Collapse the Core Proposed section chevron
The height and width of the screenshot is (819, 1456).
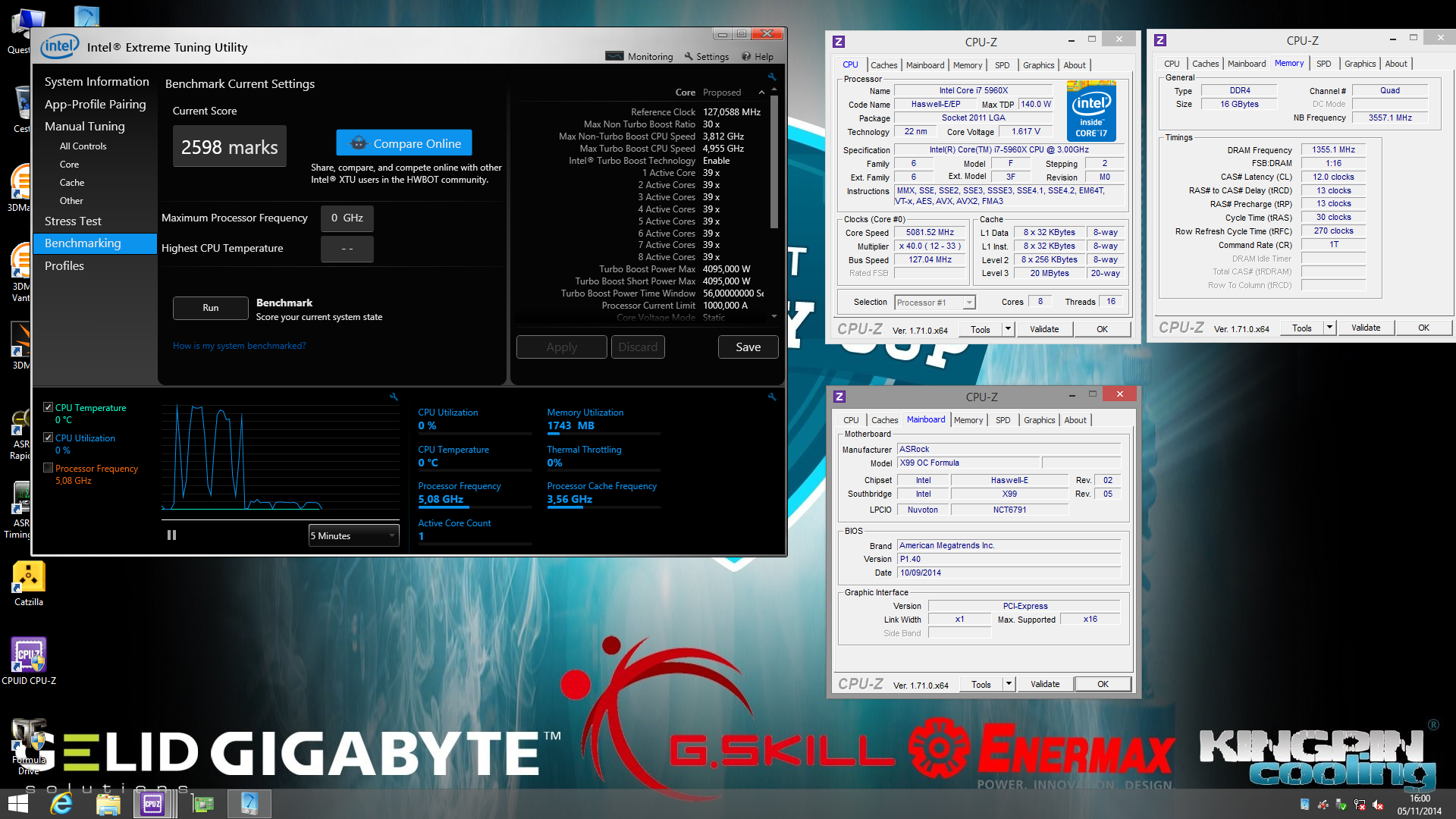pyautogui.click(x=761, y=93)
